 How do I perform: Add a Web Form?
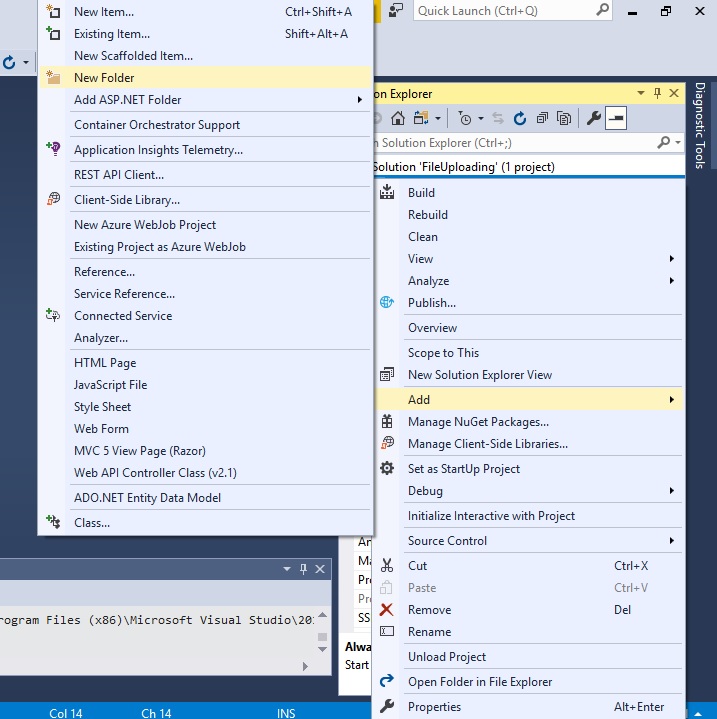coord(205,429)
